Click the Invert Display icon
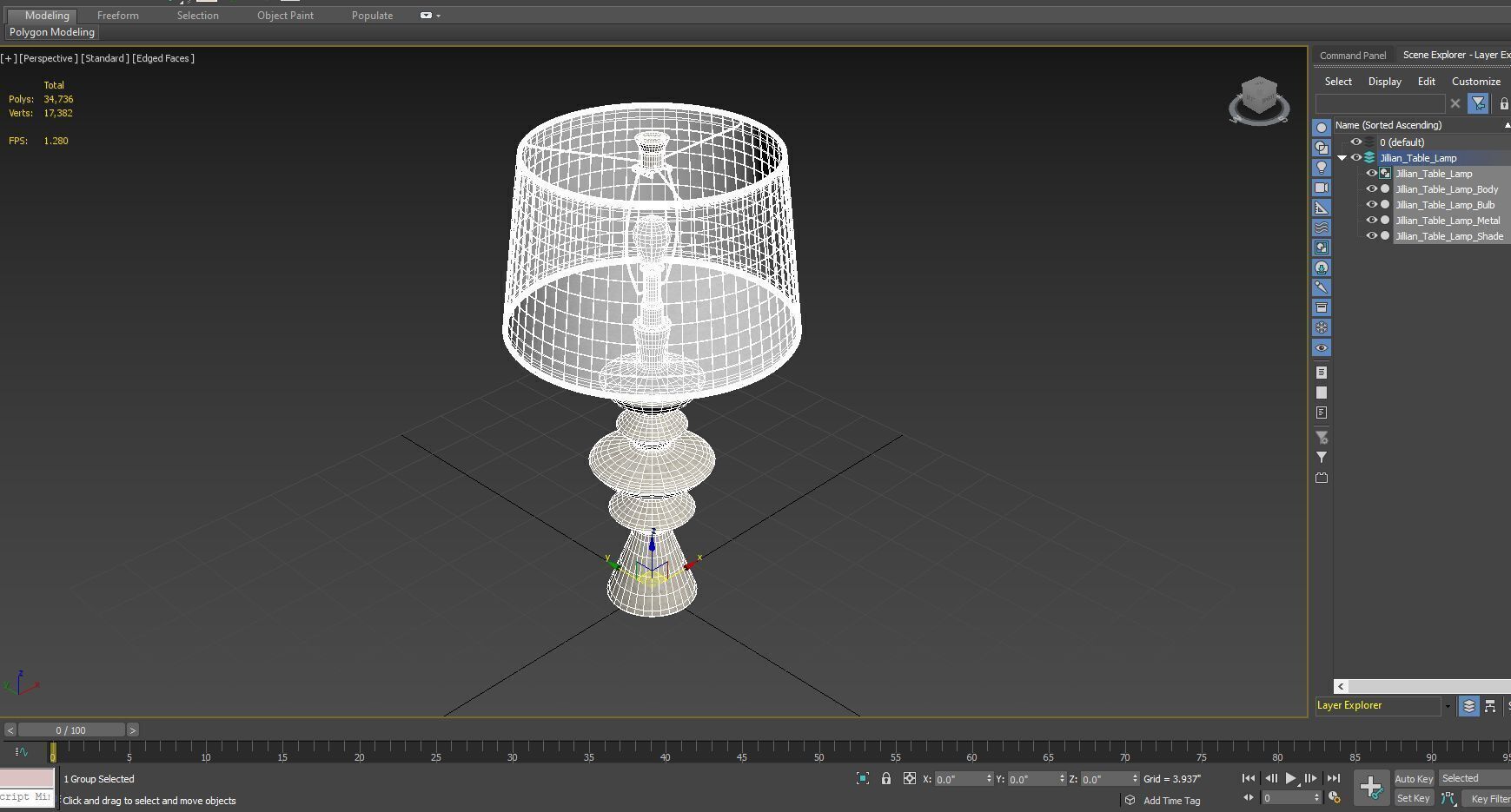1511x812 pixels. [x=1322, y=413]
